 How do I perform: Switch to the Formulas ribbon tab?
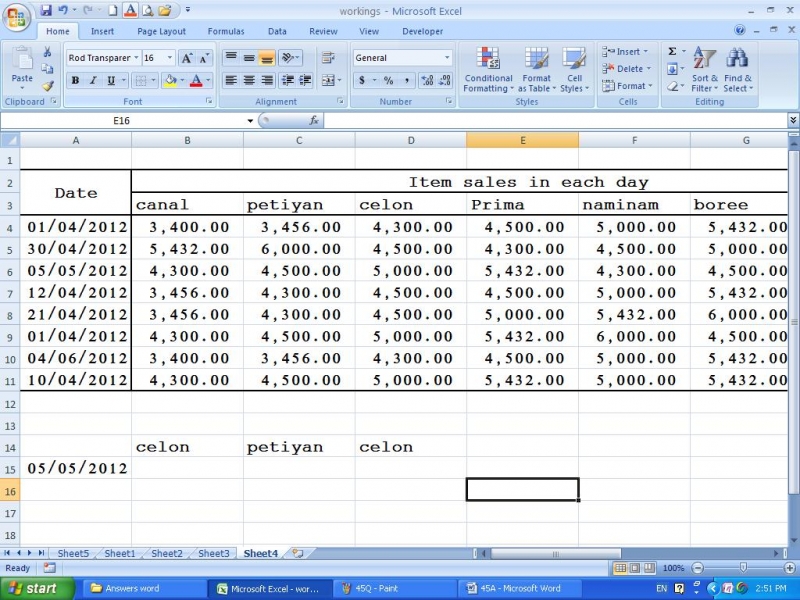tap(226, 31)
